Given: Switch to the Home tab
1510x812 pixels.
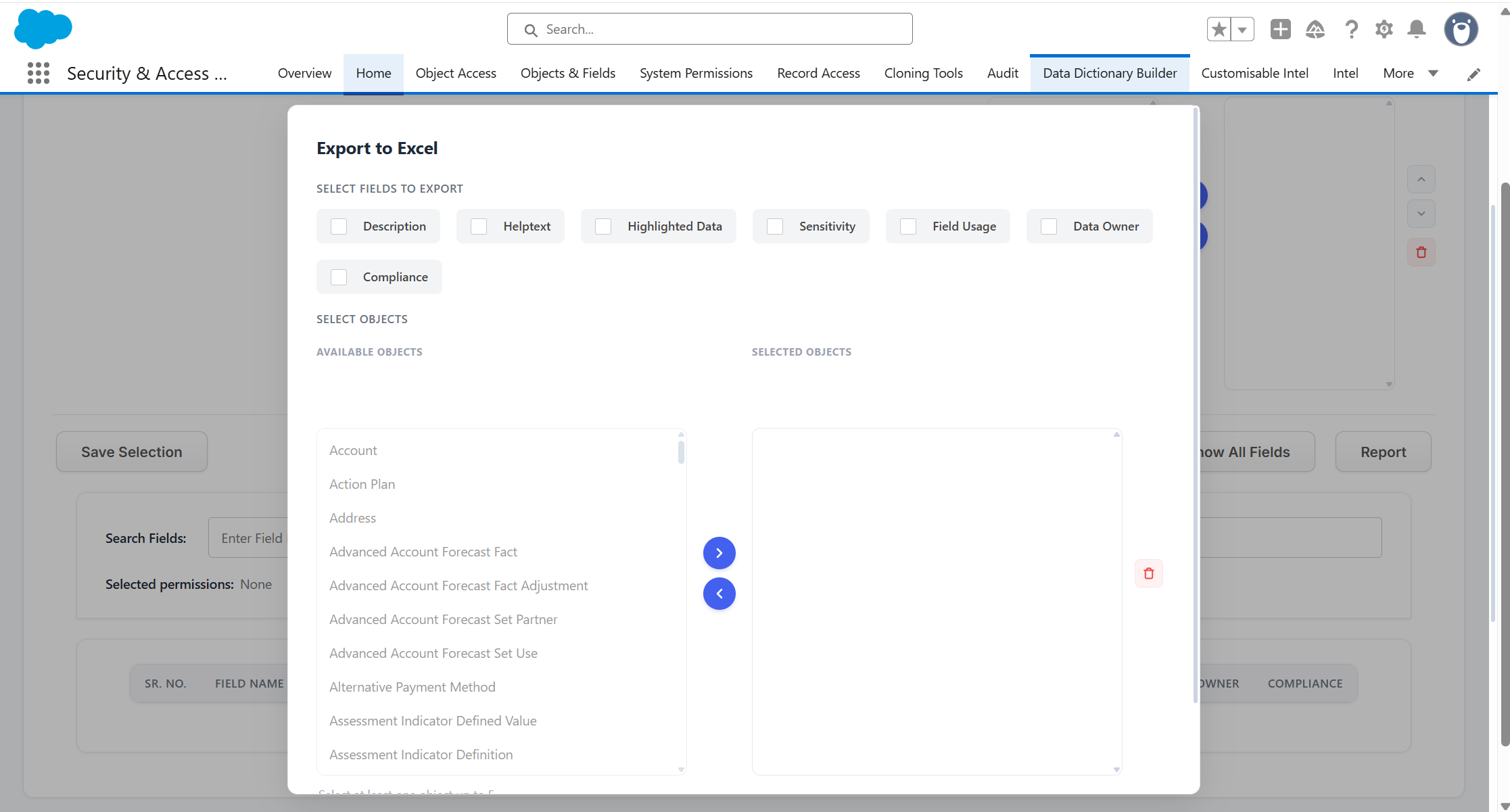Looking at the screenshot, I should [373, 73].
